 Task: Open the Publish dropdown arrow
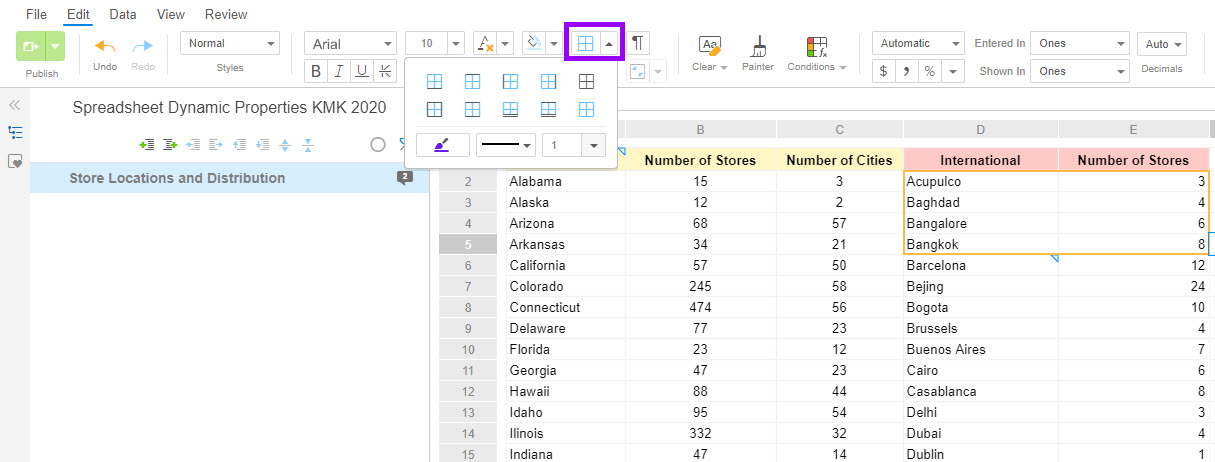tap(55, 45)
